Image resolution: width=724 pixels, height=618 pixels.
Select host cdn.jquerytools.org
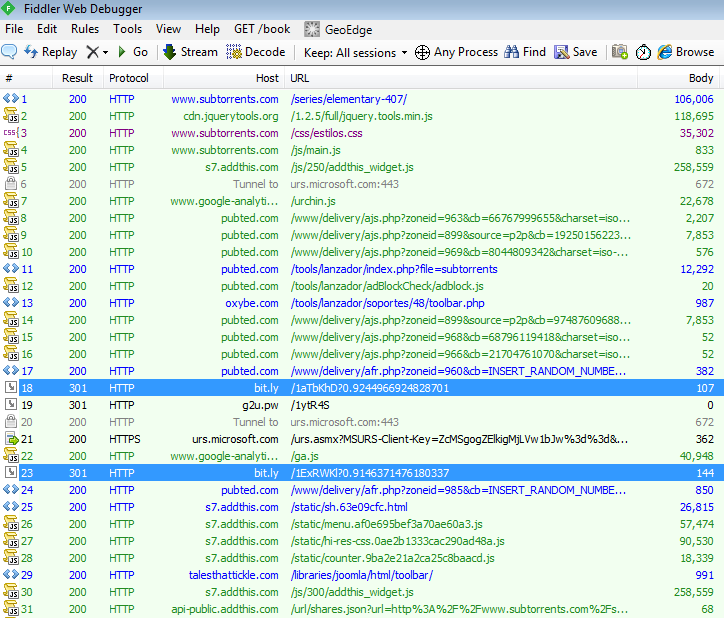click(x=231, y=116)
